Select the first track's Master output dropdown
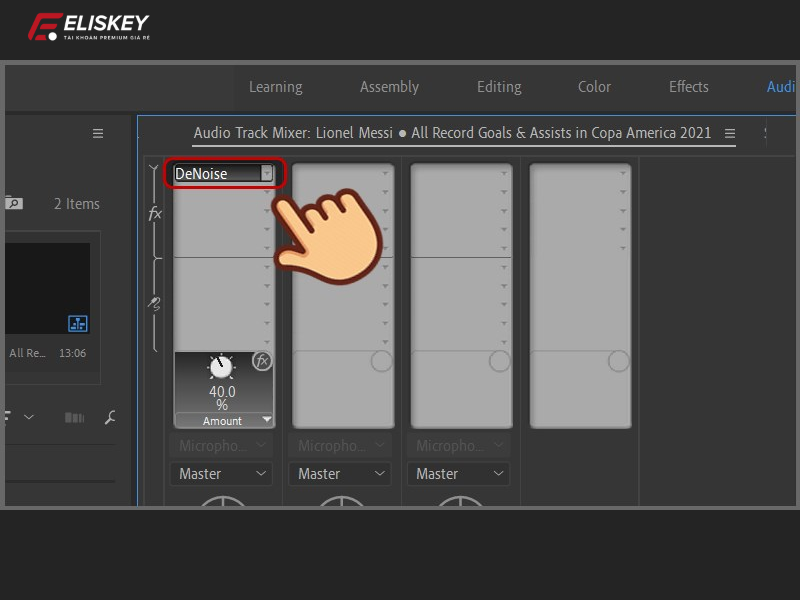Screen dimensions: 800x600 pos(223,473)
